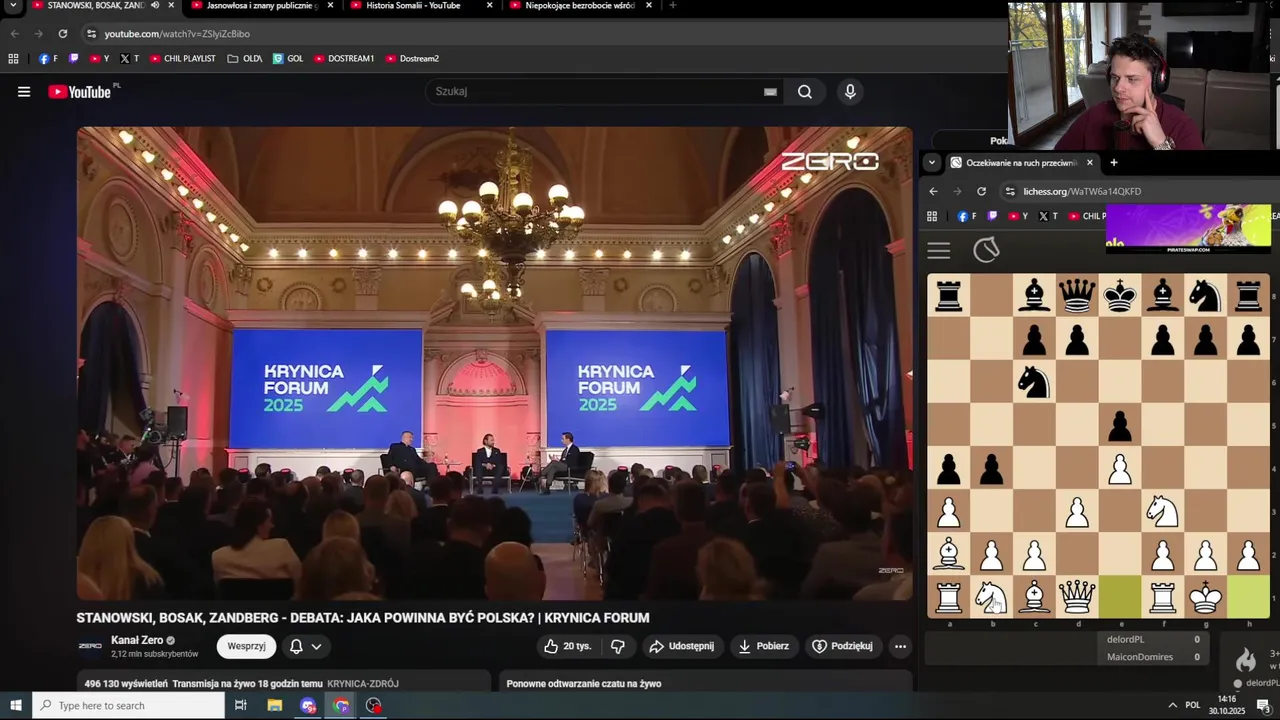Select the black knight on c6
This screenshot has height=720, width=1280.
(x=1034, y=382)
